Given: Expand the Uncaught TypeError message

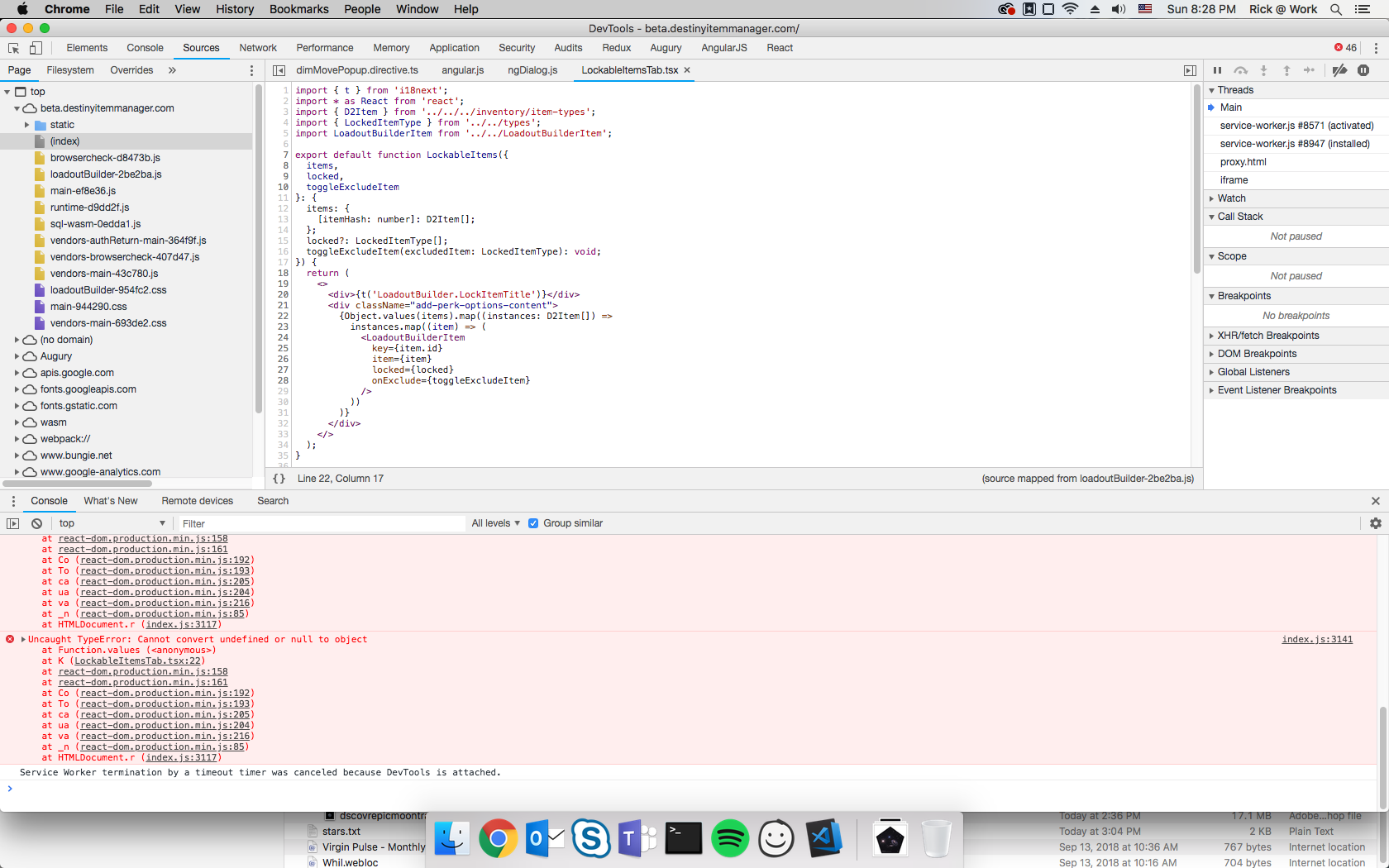Looking at the screenshot, I should (x=23, y=640).
